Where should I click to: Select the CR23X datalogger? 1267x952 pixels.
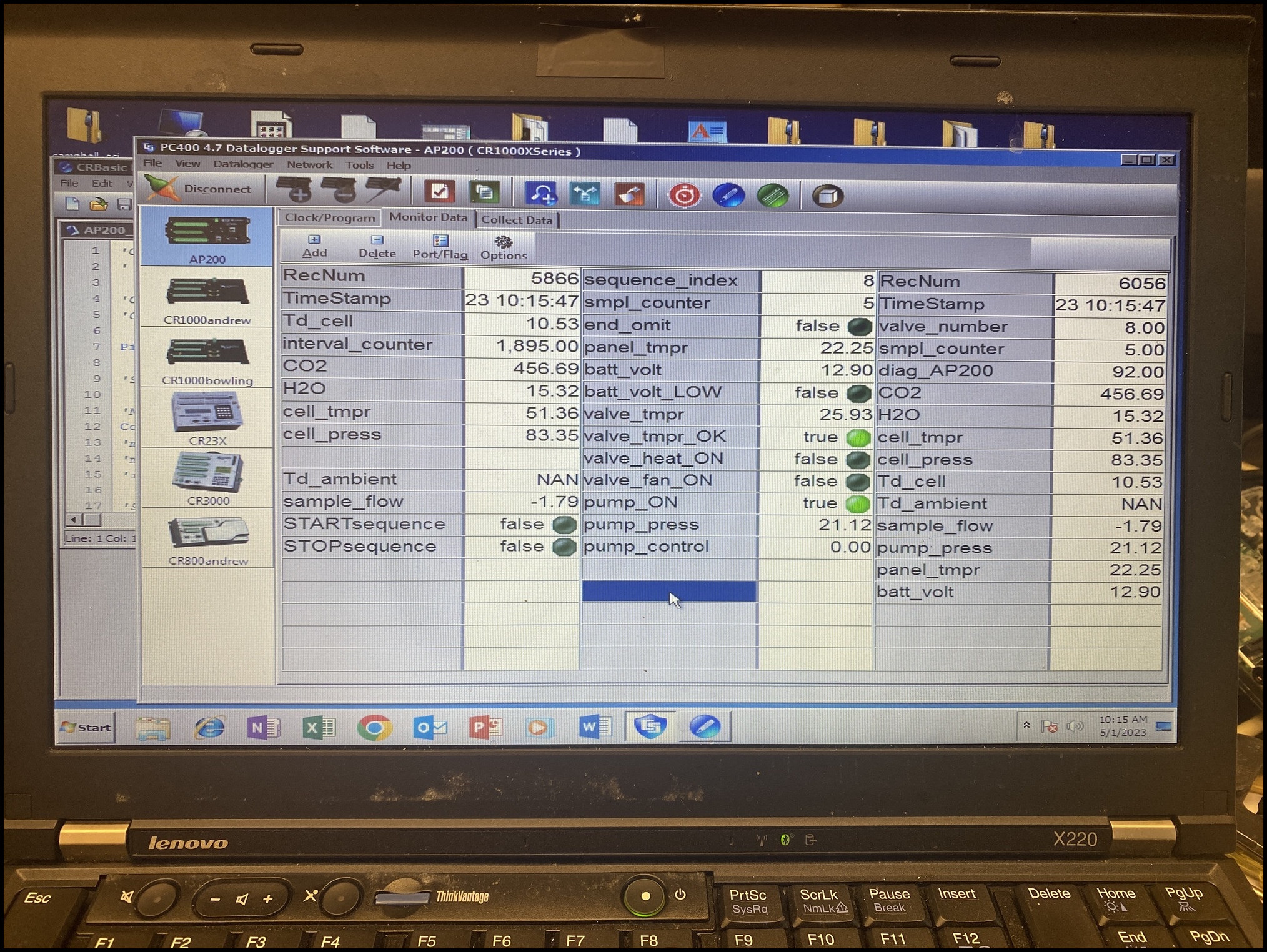207,419
